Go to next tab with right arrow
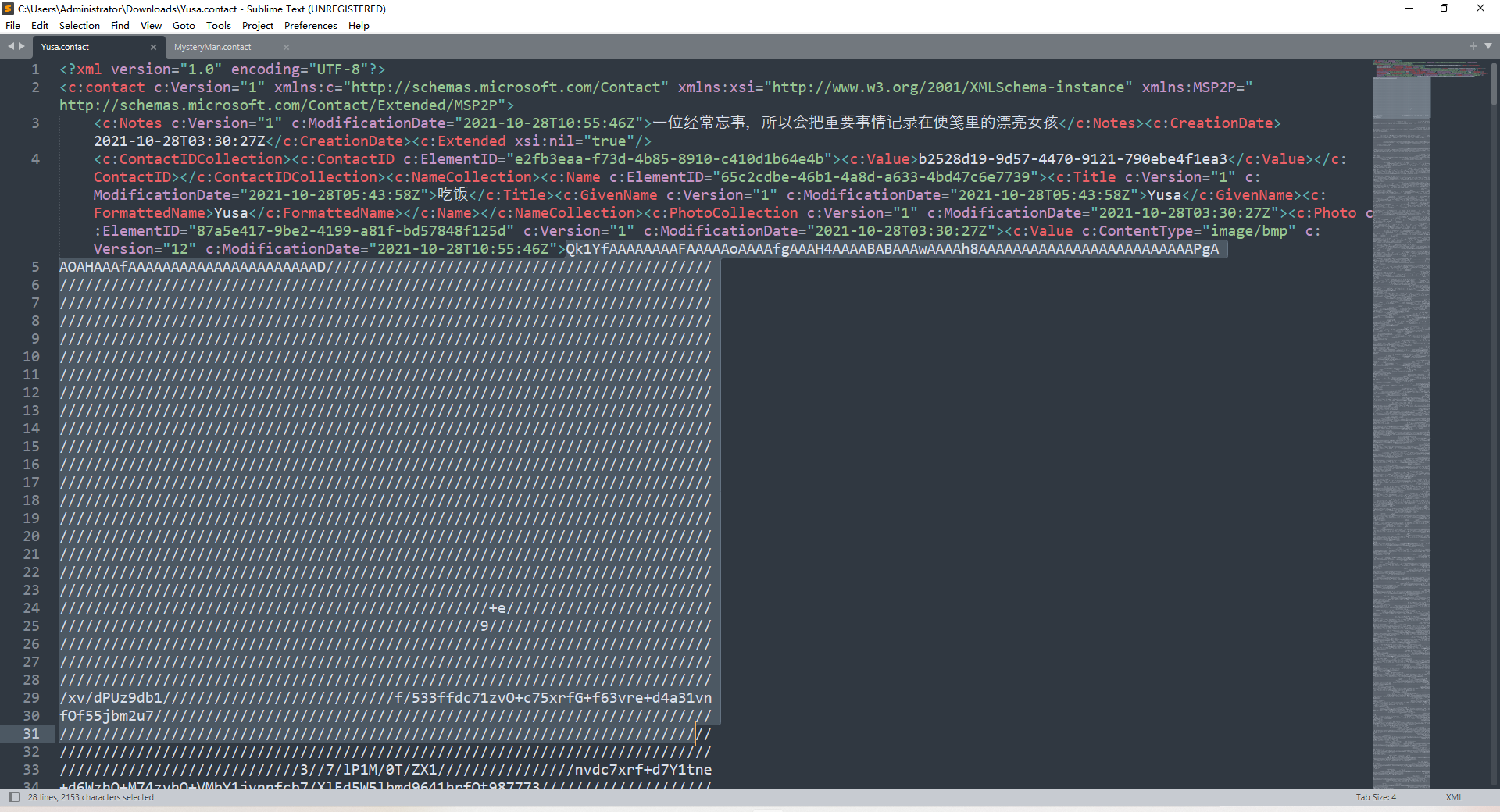Viewport: 1500px width, 812px height. point(21,46)
